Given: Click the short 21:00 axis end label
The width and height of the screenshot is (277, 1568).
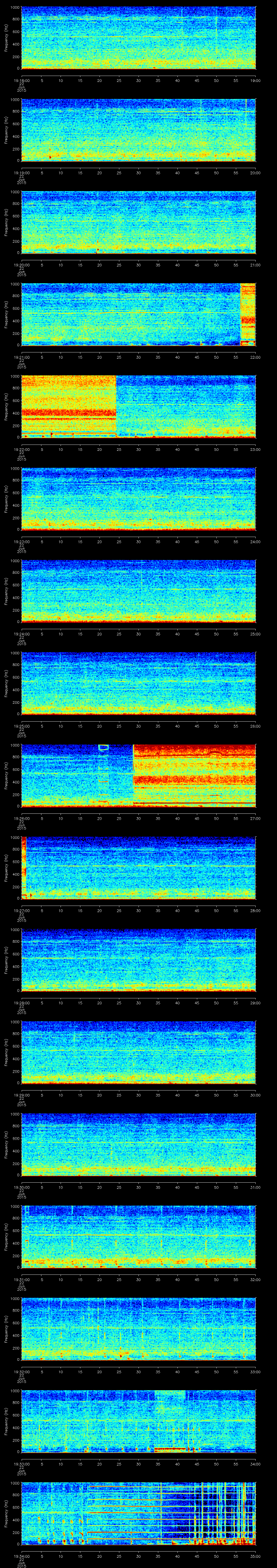Looking at the screenshot, I should coord(255,265).
